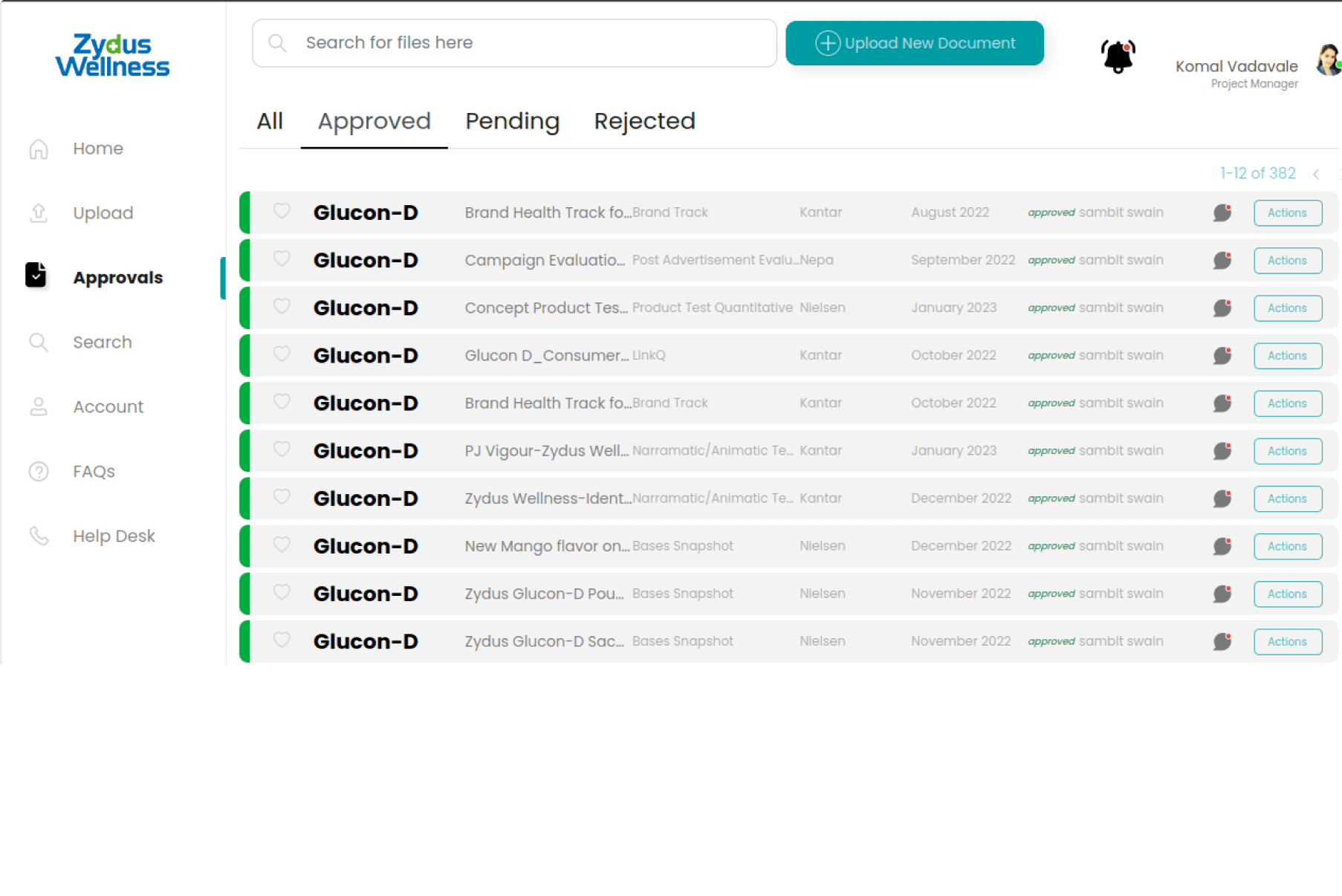Open Actions for PJ Vigour-Zydus row

1288,450
